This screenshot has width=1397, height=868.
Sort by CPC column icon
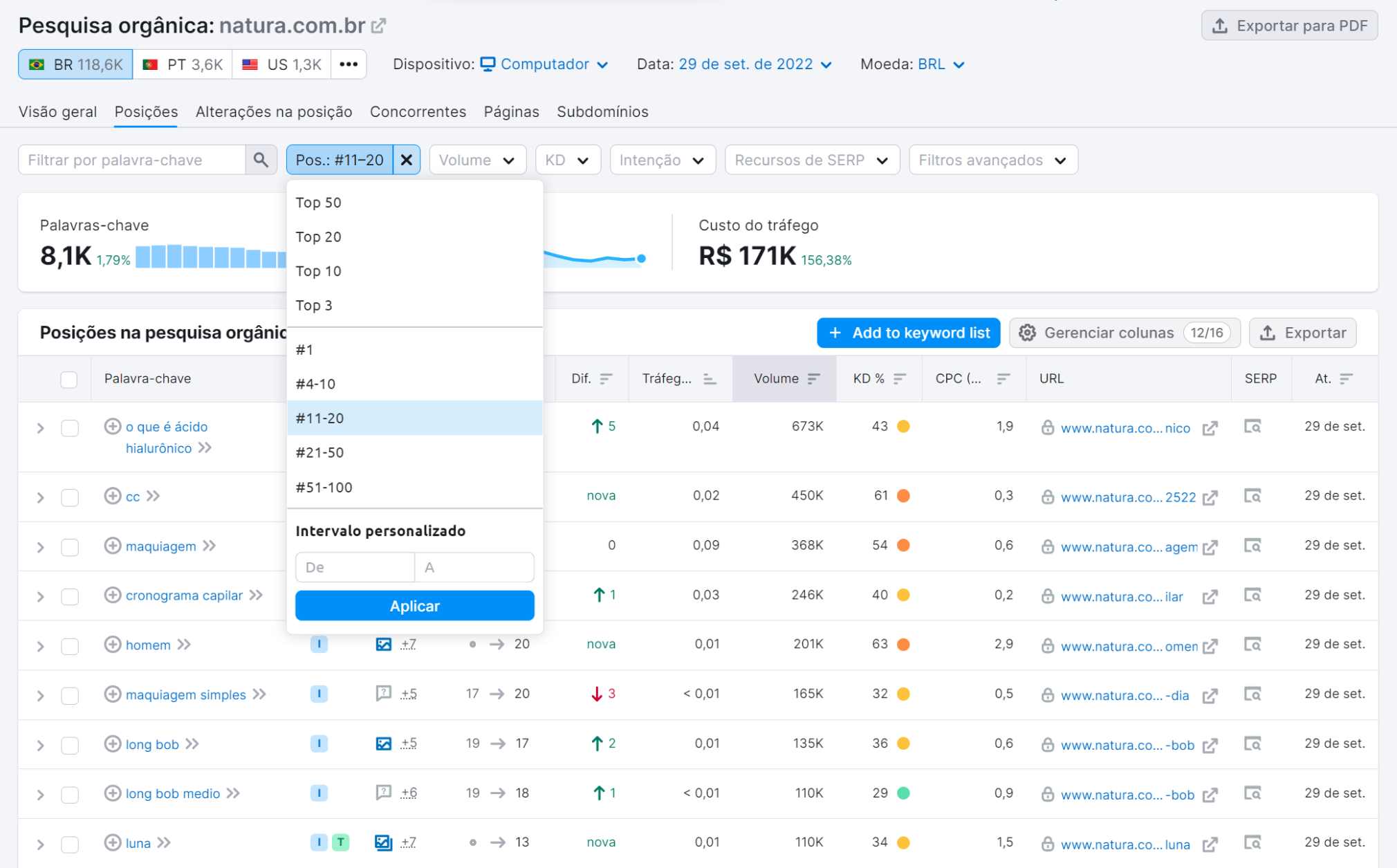pyautogui.click(x=1003, y=378)
